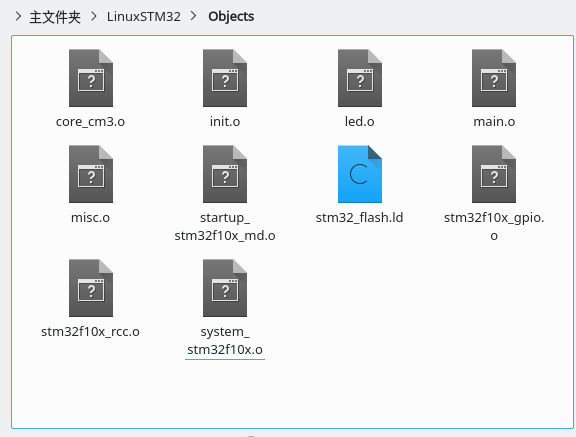This screenshot has width=576, height=437.
Task: Select the startup_stm32f10x_md.o file icon
Action: tap(225, 174)
